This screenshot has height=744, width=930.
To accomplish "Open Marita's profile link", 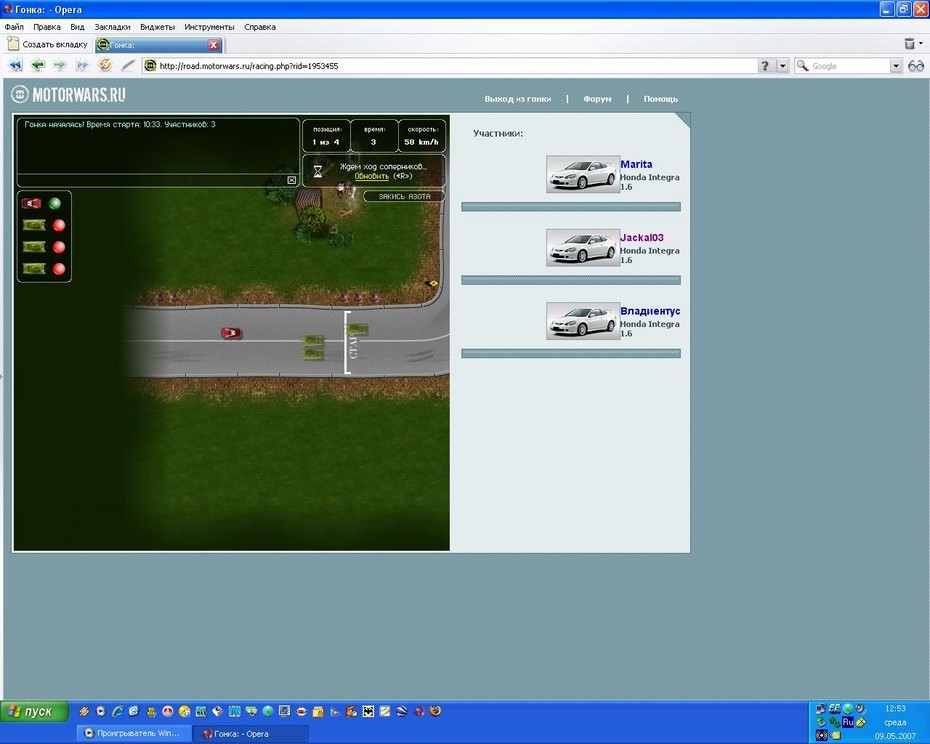I will pos(636,164).
